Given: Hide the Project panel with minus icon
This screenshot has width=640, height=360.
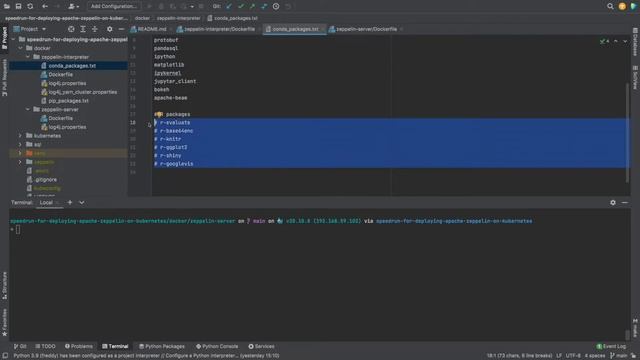Looking at the screenshot, I should (x=121, y=29).
